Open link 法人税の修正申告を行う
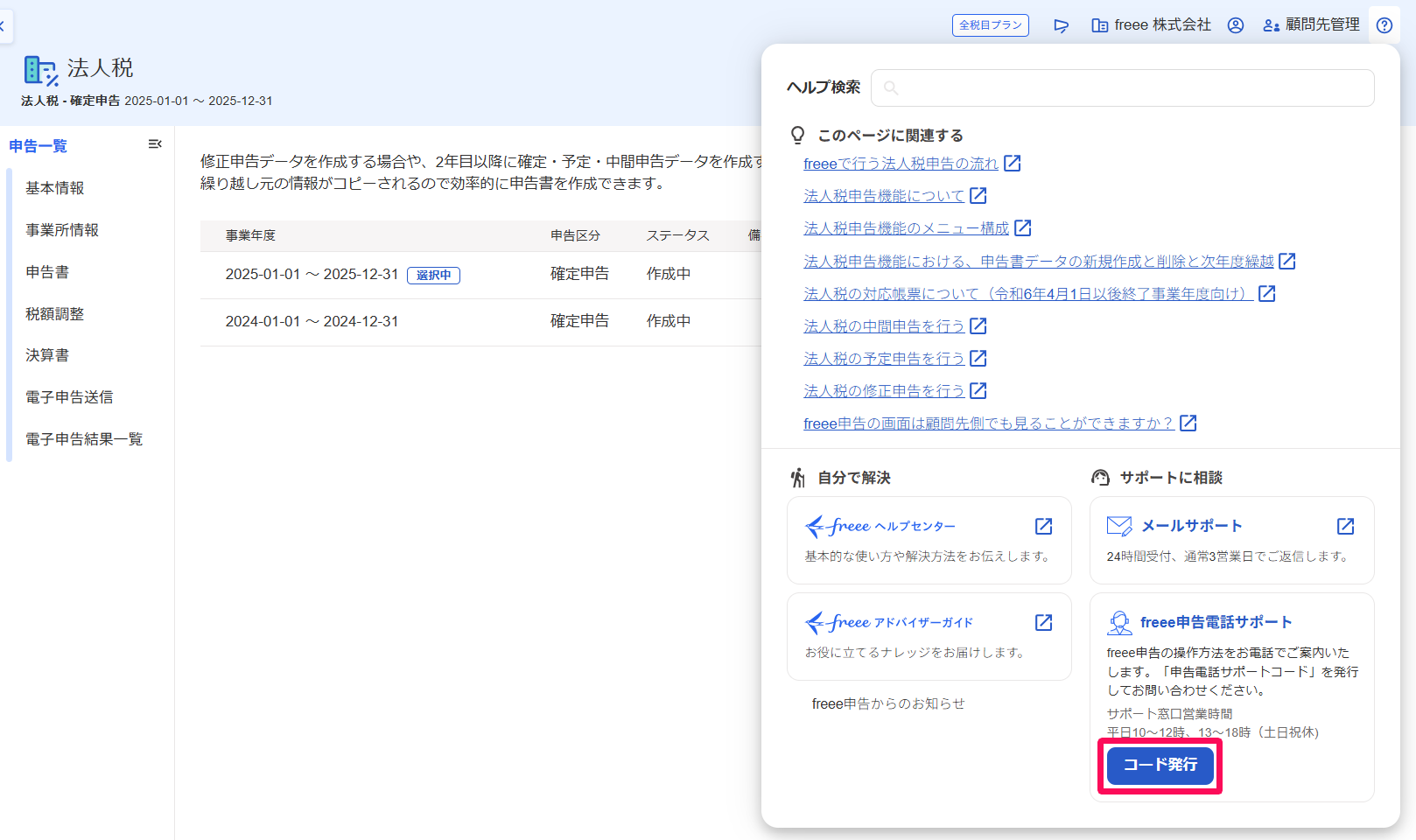The height and width of the screenshot is (840, 1416). pyautogui.click(x=884, y=391)
